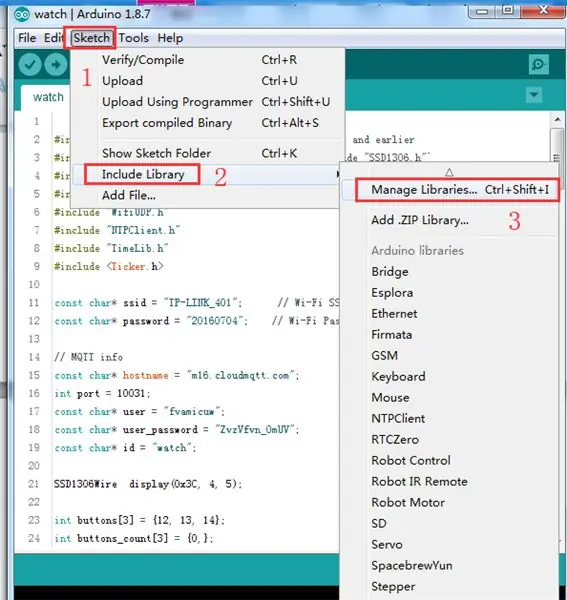Open the Edit menu
Screen dimensions: 567x600
53,38
